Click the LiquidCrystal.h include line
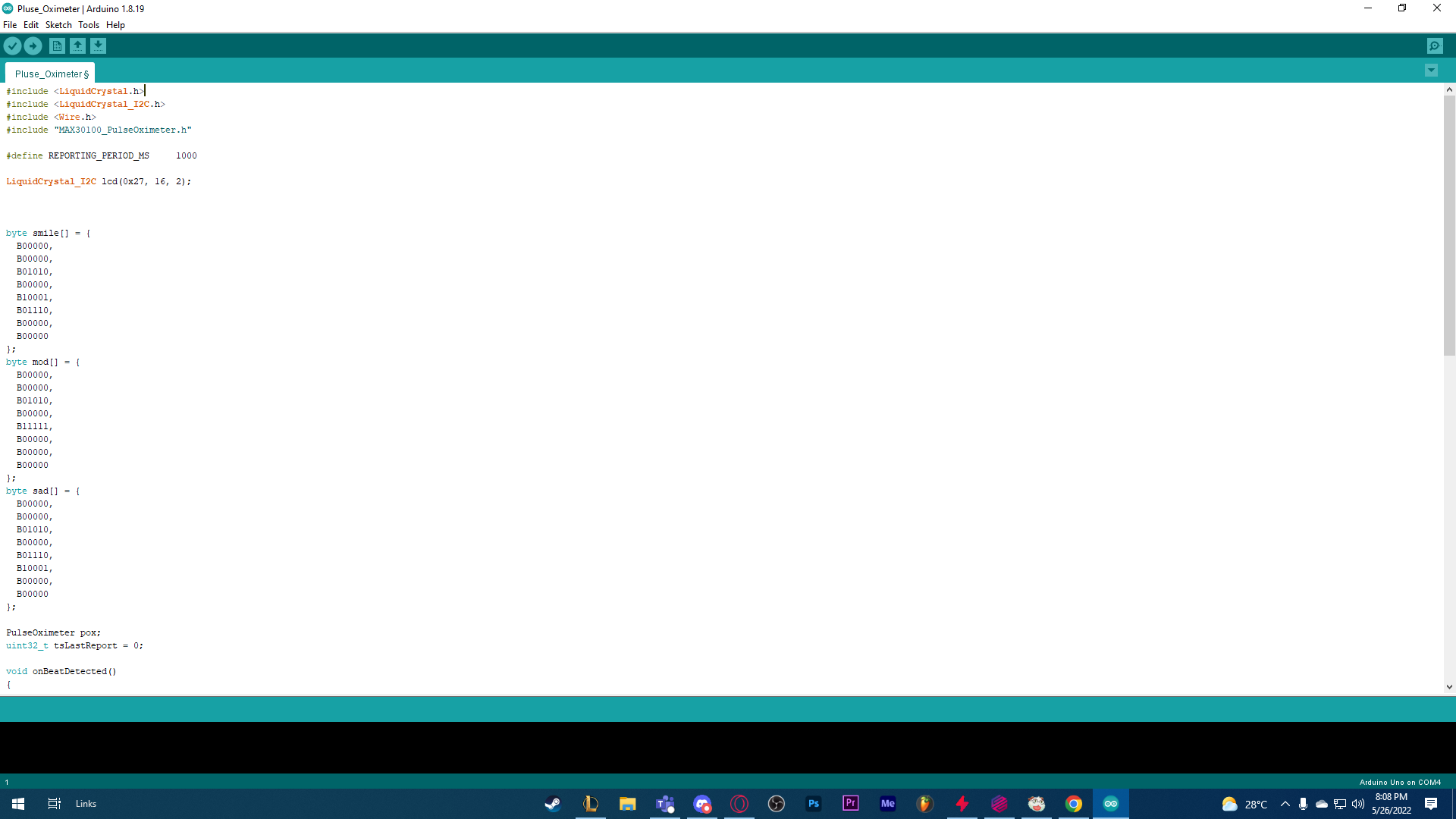Viewport: 1456px width, 819px height. click(x=75, y=91)
